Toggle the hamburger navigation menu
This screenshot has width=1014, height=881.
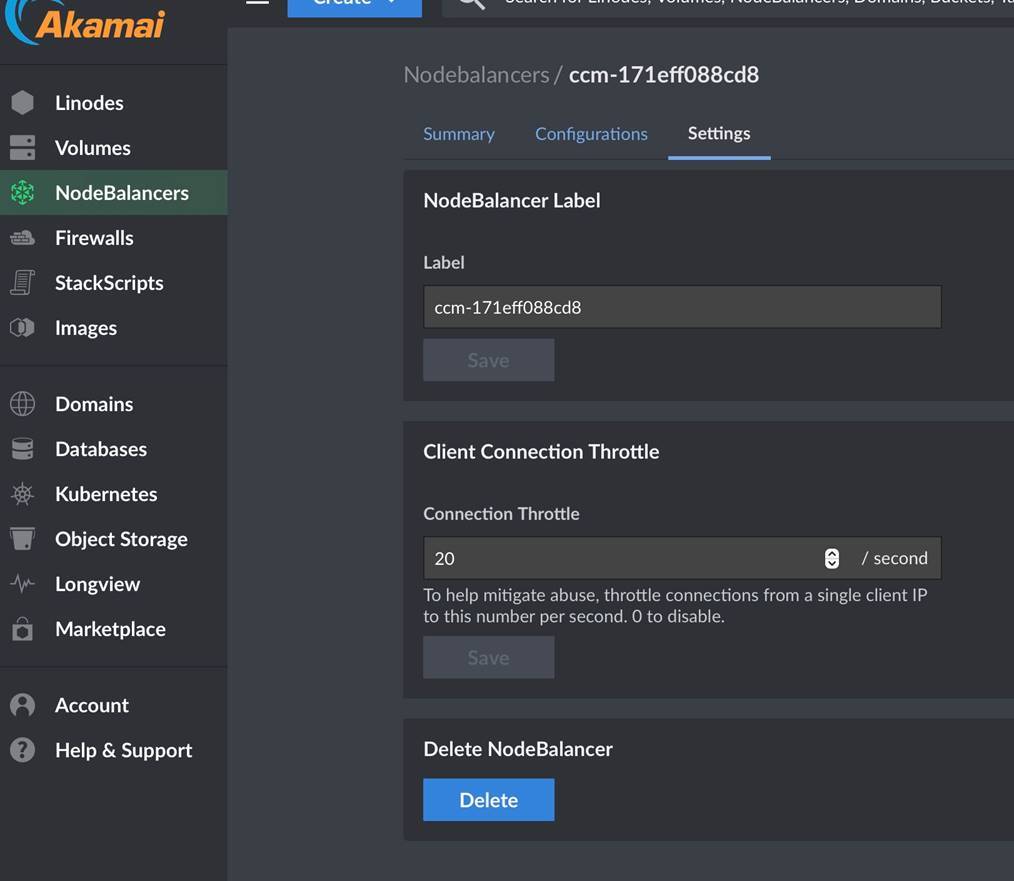pyautogui.click(x=257, y=3)
